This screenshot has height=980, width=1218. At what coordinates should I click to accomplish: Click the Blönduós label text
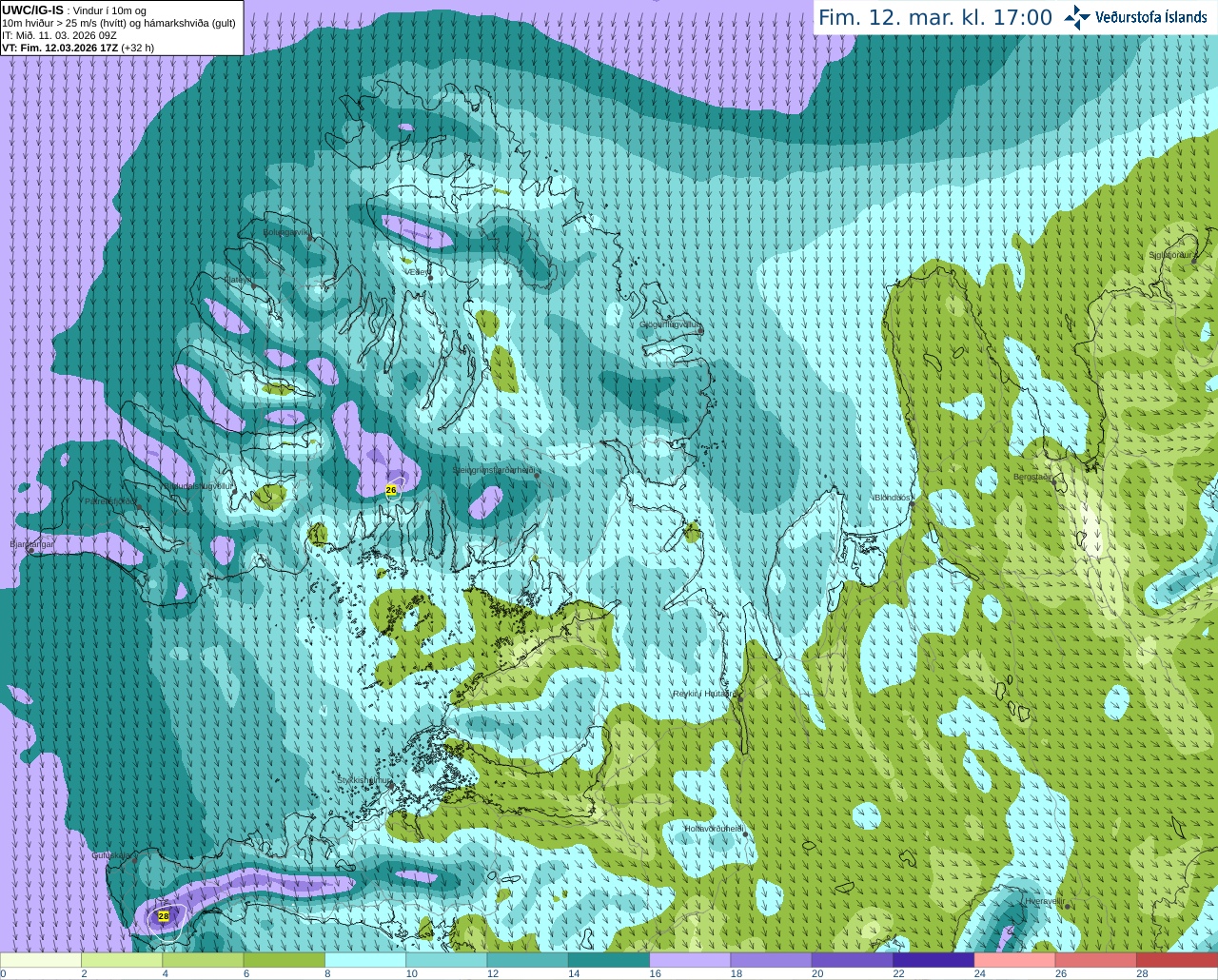(893, 498)
